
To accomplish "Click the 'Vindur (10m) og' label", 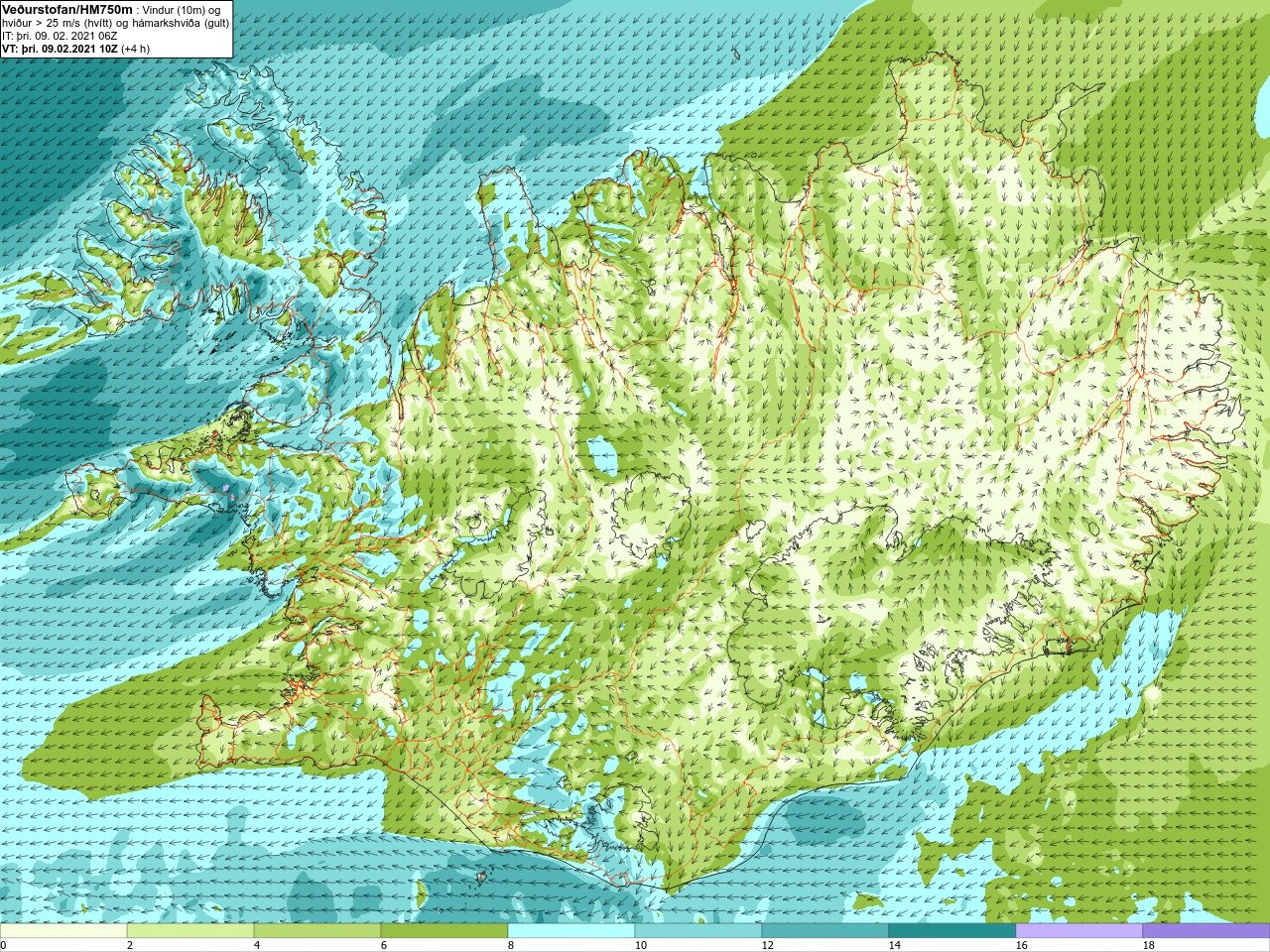I will 182,10.
